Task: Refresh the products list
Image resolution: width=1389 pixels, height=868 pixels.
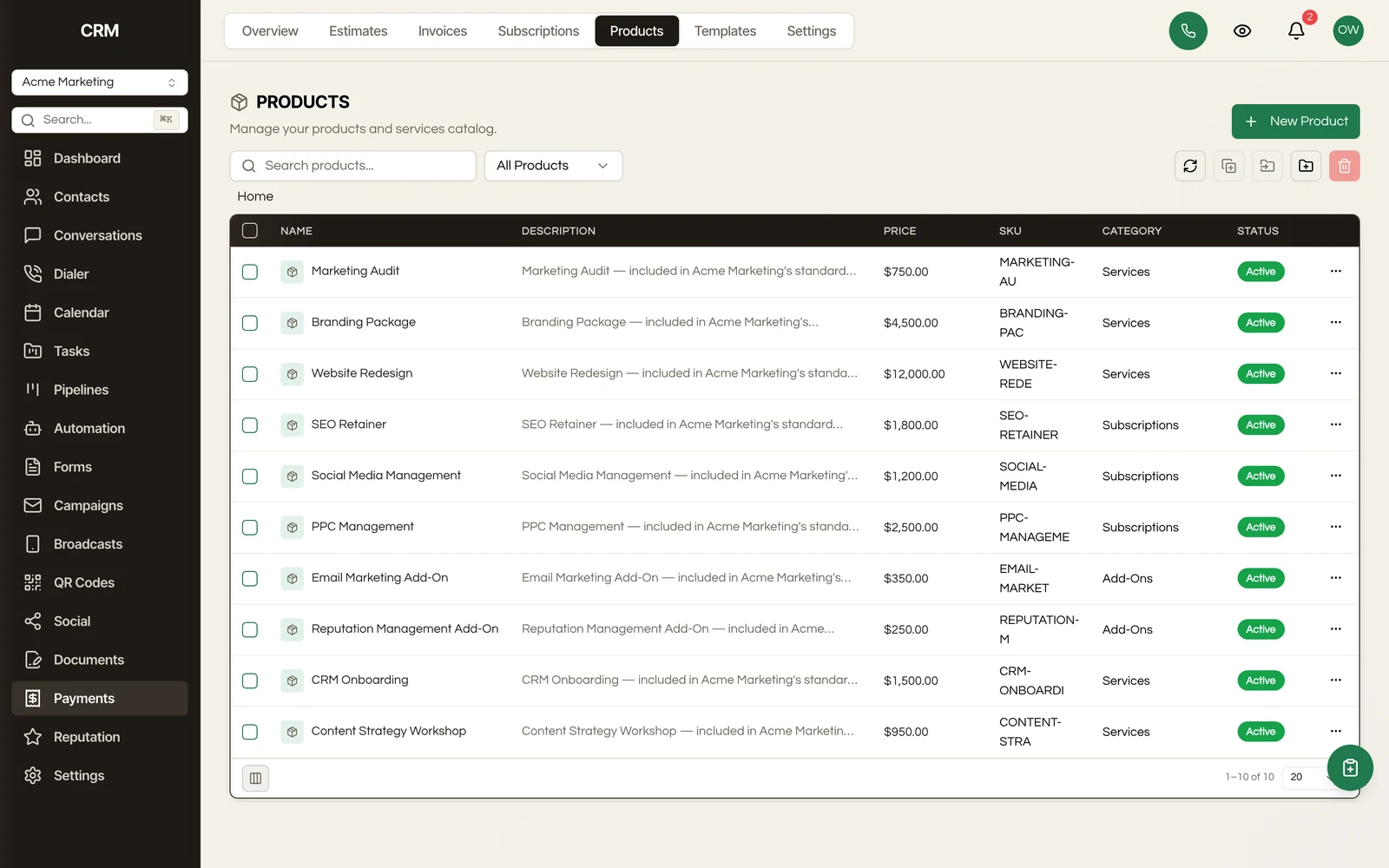Action: coord(1190,166)
